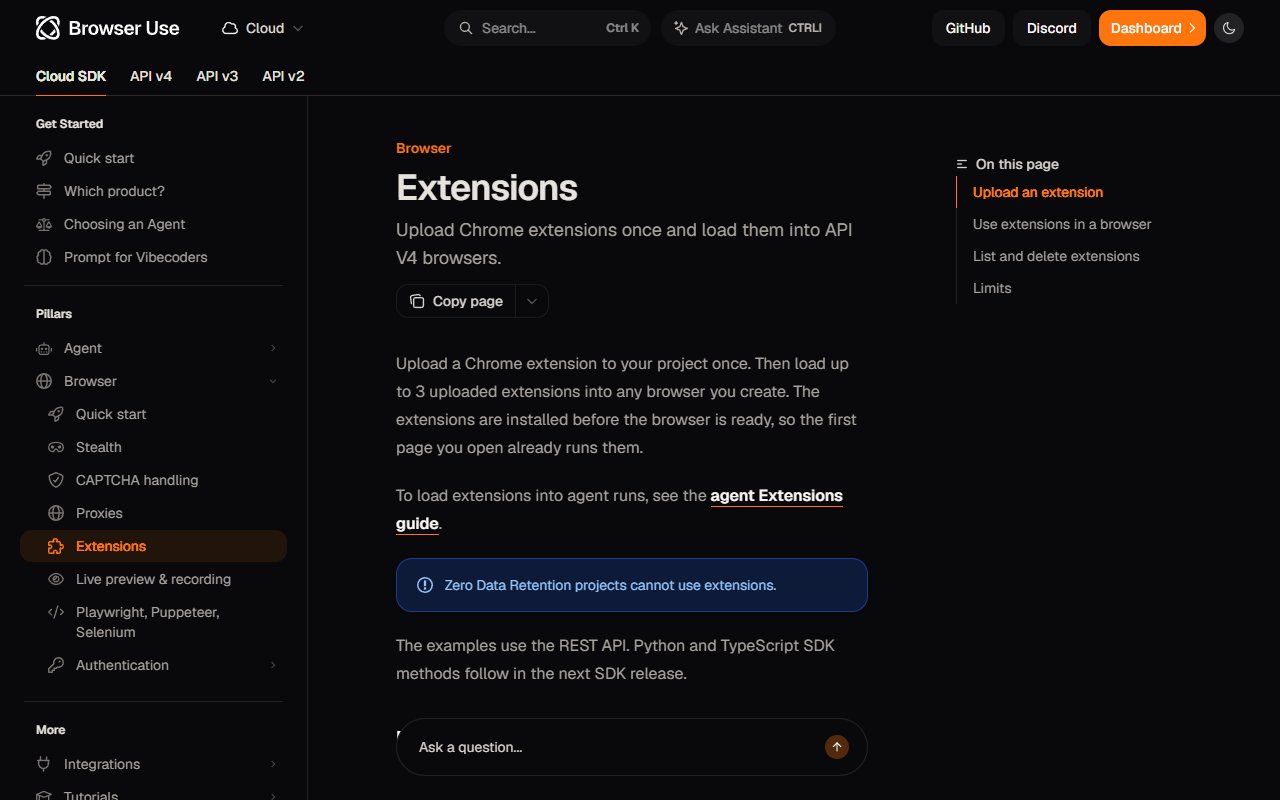Open Ask Assistant sparkle button
This screenshot has height=800, width=1280.
tap(748, 28)
